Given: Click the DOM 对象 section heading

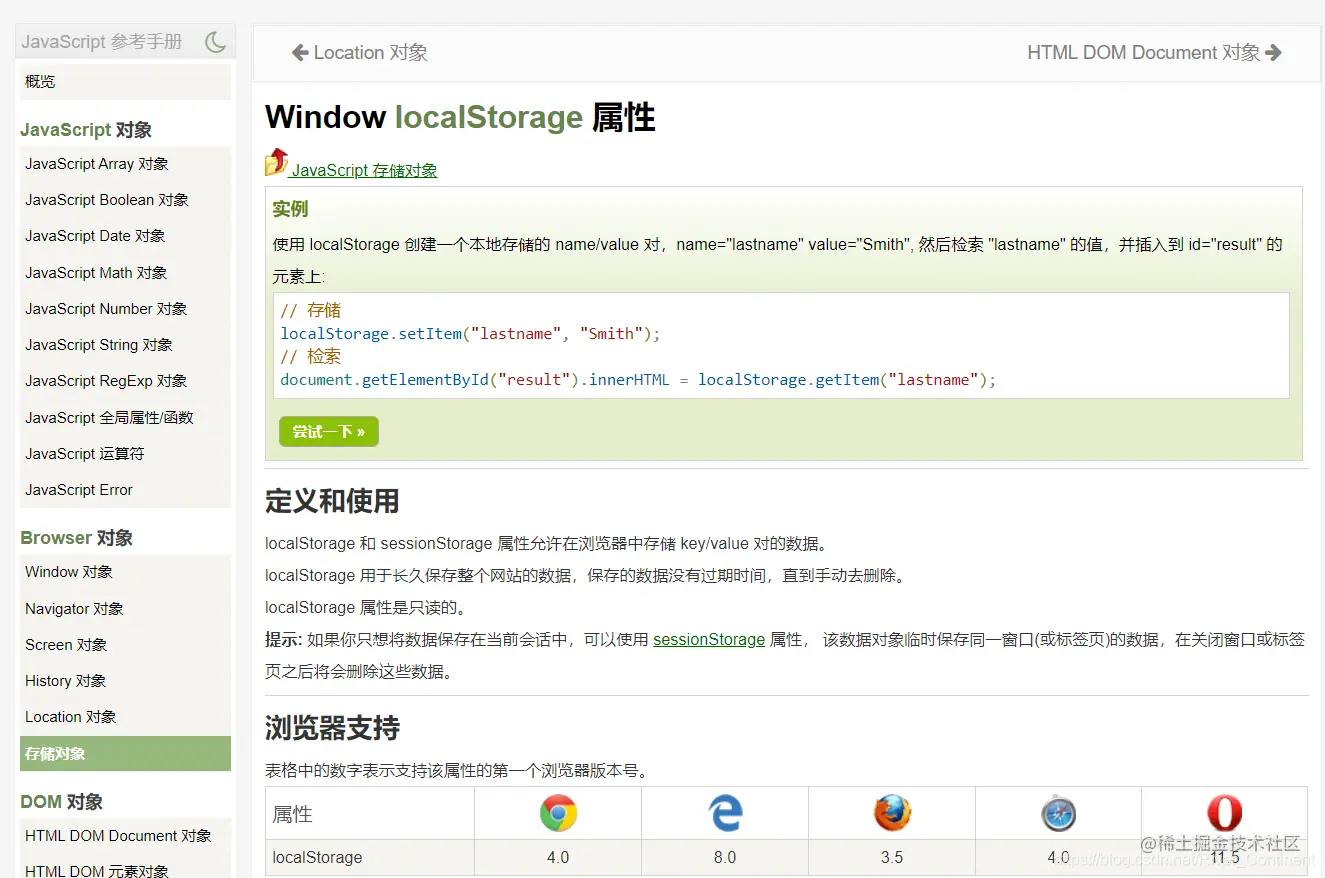Looking at the screenshot, I should click(61, 802).
